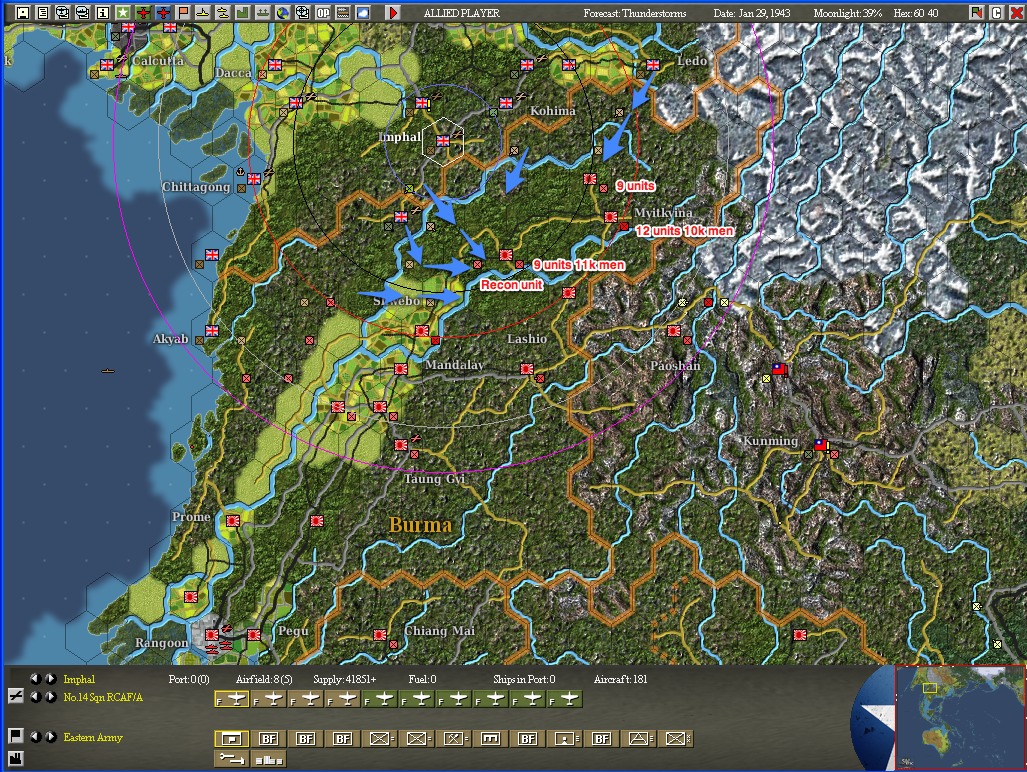The image size is (1027, 772).
Task: Select the Japanese base flag at Lashio
Action: 527,369
